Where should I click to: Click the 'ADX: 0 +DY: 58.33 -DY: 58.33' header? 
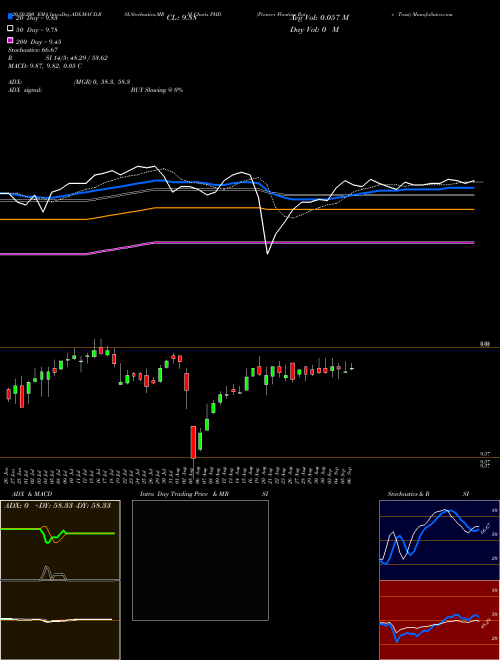click(x=57, y=506)
